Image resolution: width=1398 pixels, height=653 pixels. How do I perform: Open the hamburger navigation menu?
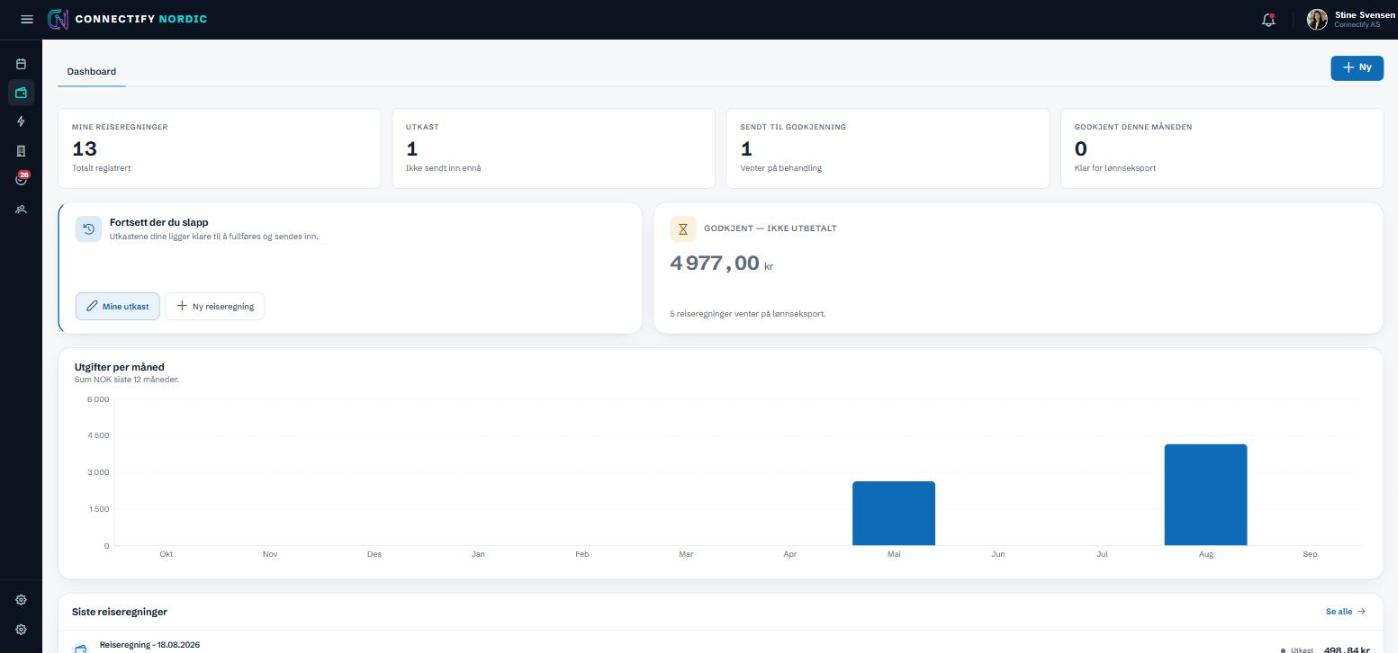27,19
